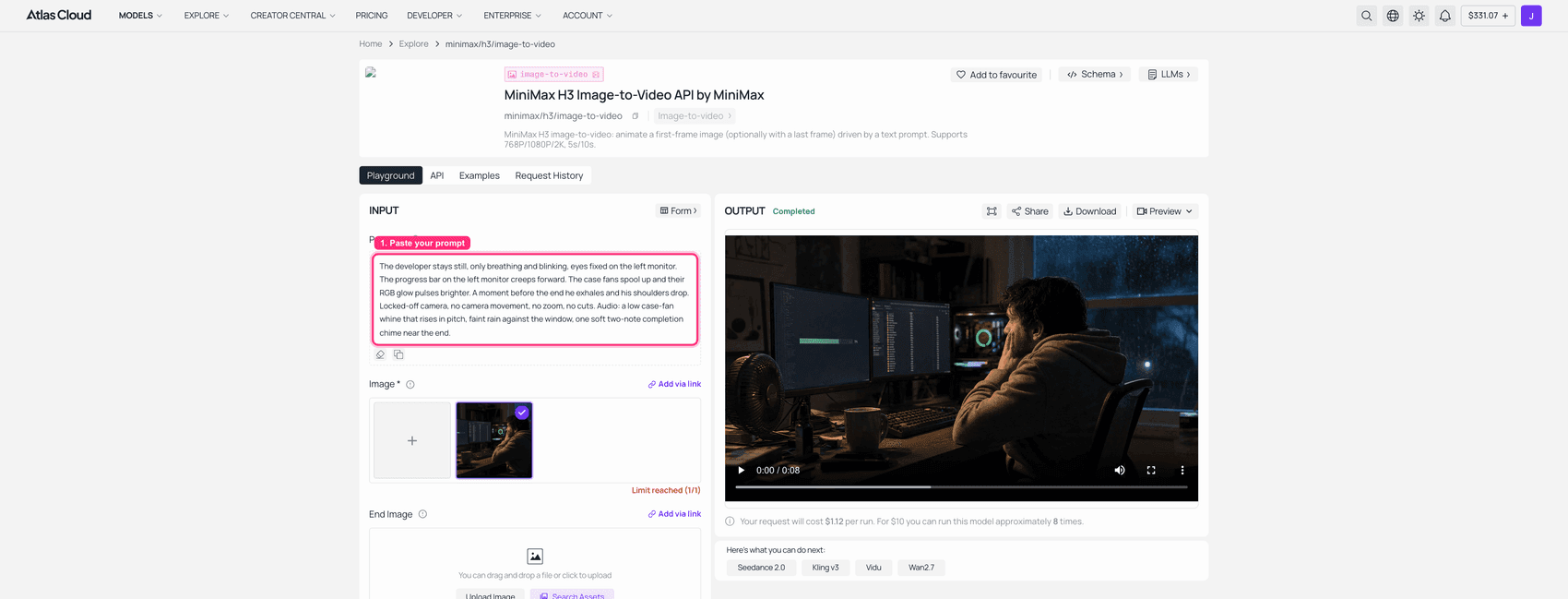The height and width of the screenshot is (599, 1568).
Task: Click the Upload Image button
Action: 490,595
